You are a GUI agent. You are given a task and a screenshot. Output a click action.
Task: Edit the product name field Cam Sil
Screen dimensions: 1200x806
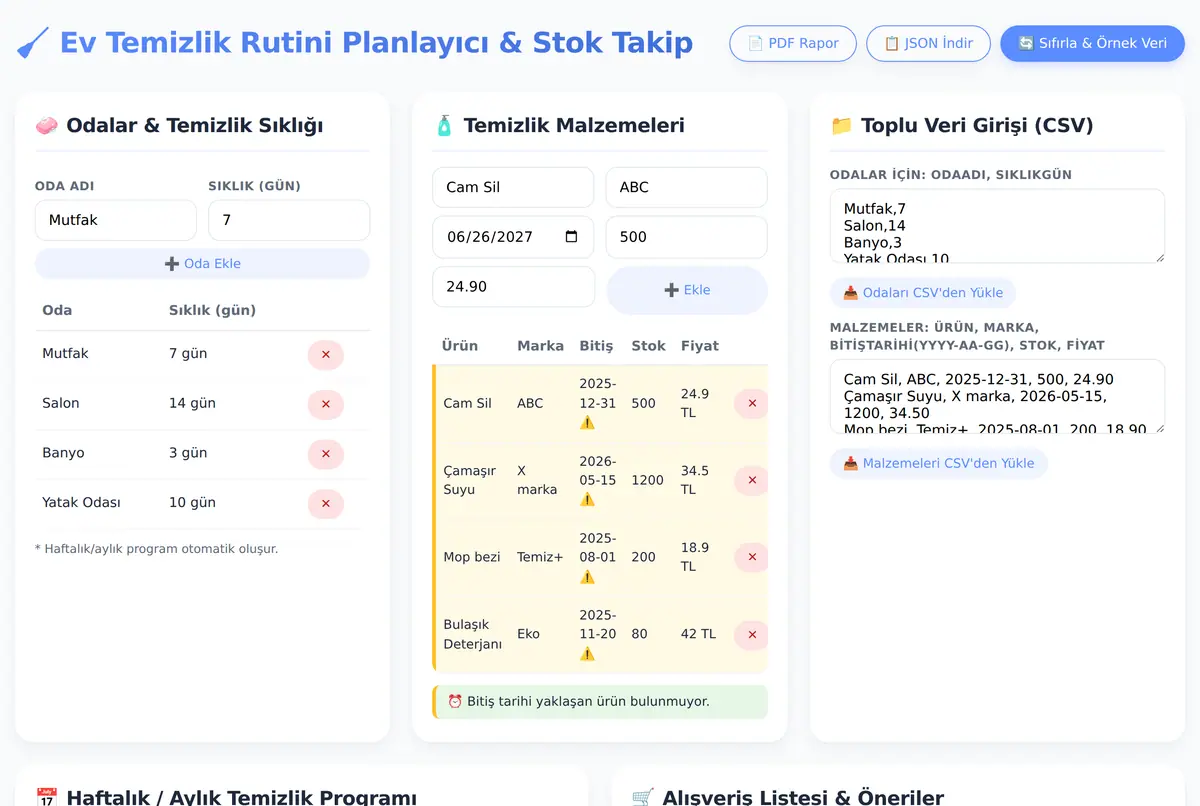513,187
